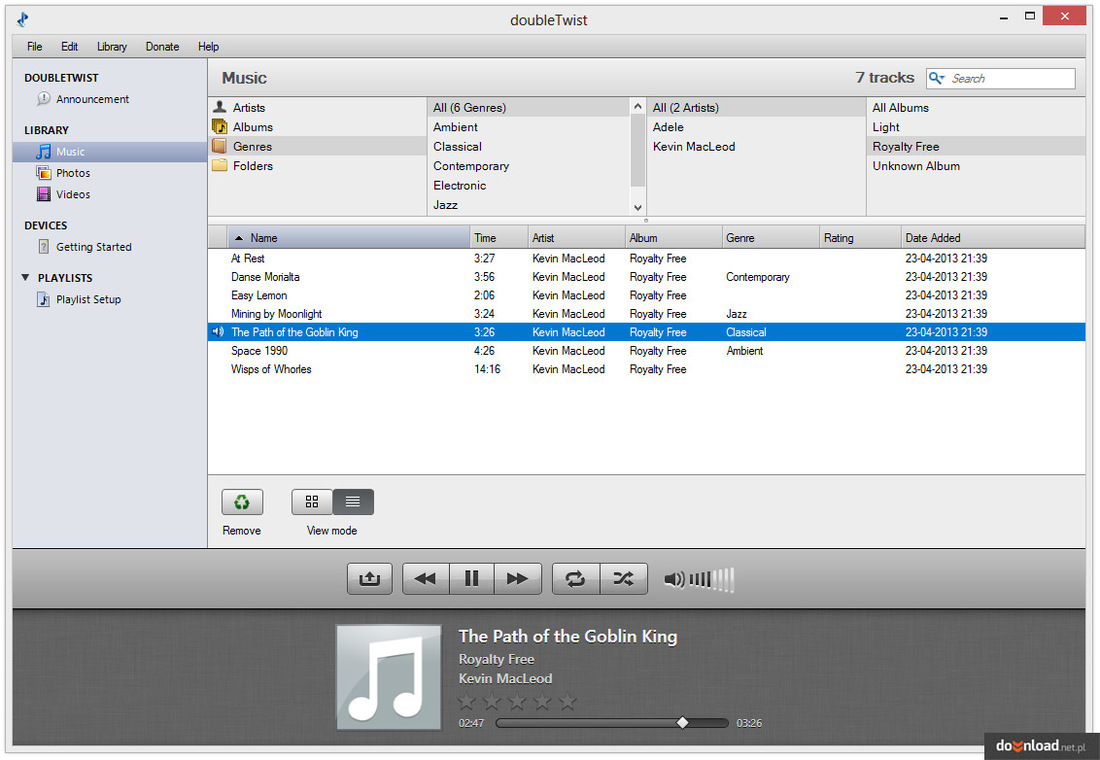Sort tracks by Time column
This screenshot has width=1100, height=760.
point(499,238)
